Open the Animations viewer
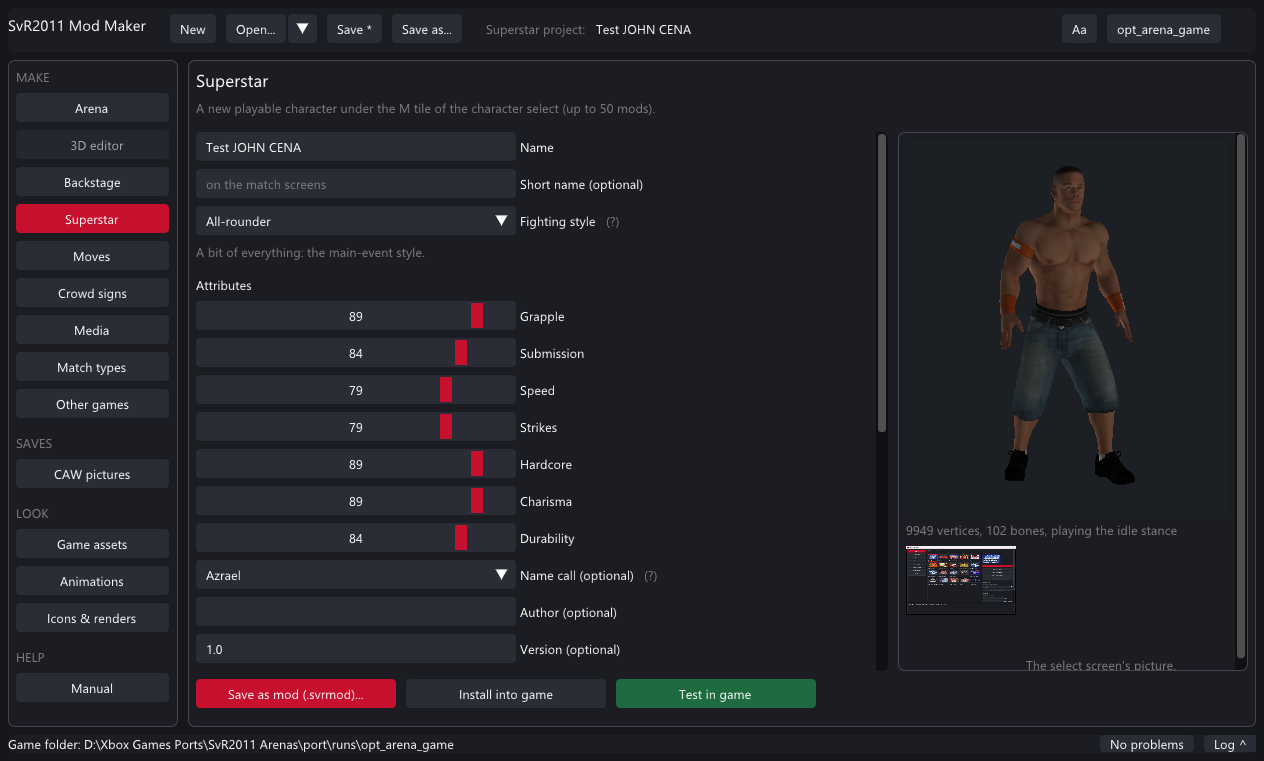This screenshot has width=1264, height=761. click(92, 581)
